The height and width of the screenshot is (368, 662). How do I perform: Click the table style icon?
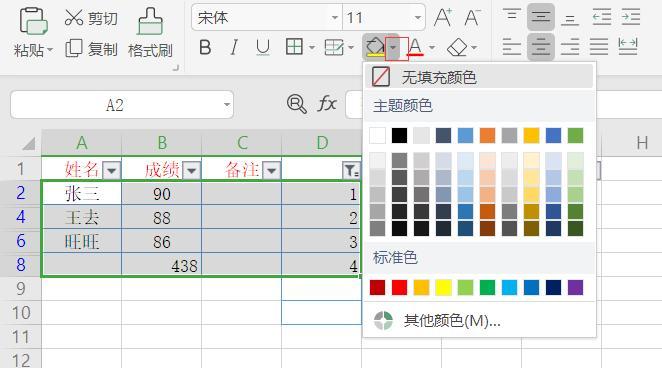pos(334,47)
